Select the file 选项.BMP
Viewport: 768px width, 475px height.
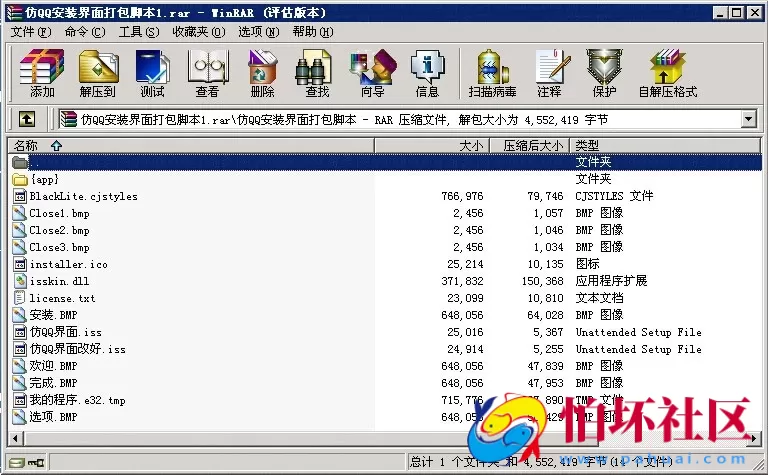(53, 417)
